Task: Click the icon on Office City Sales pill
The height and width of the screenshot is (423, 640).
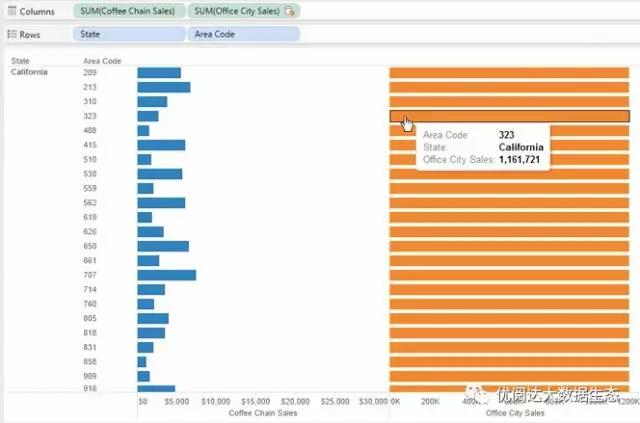Action: 289,12
